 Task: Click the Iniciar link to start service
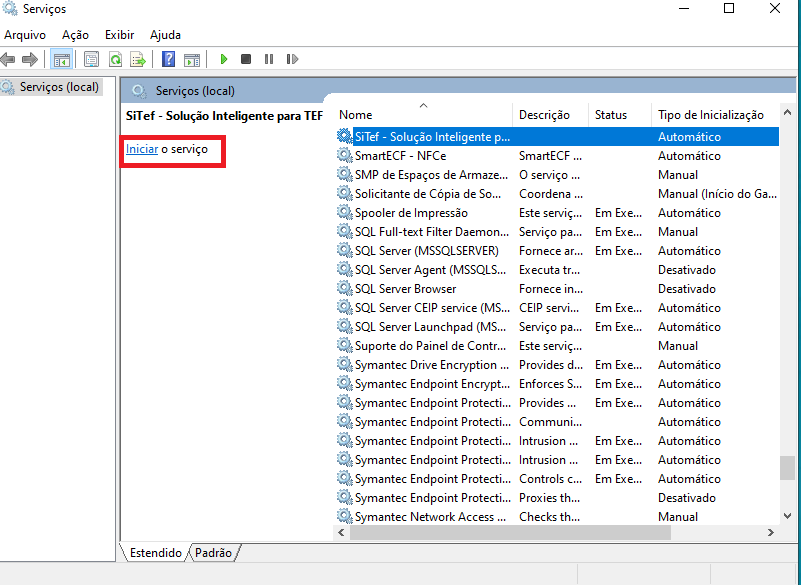(x=142, y=149)
